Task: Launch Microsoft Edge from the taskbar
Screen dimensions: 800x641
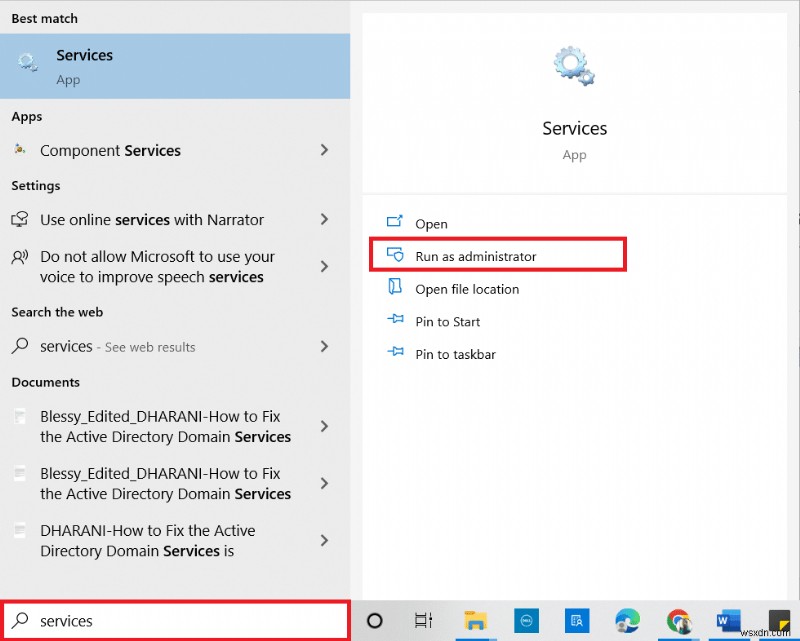Action: [x=627, y=622]
